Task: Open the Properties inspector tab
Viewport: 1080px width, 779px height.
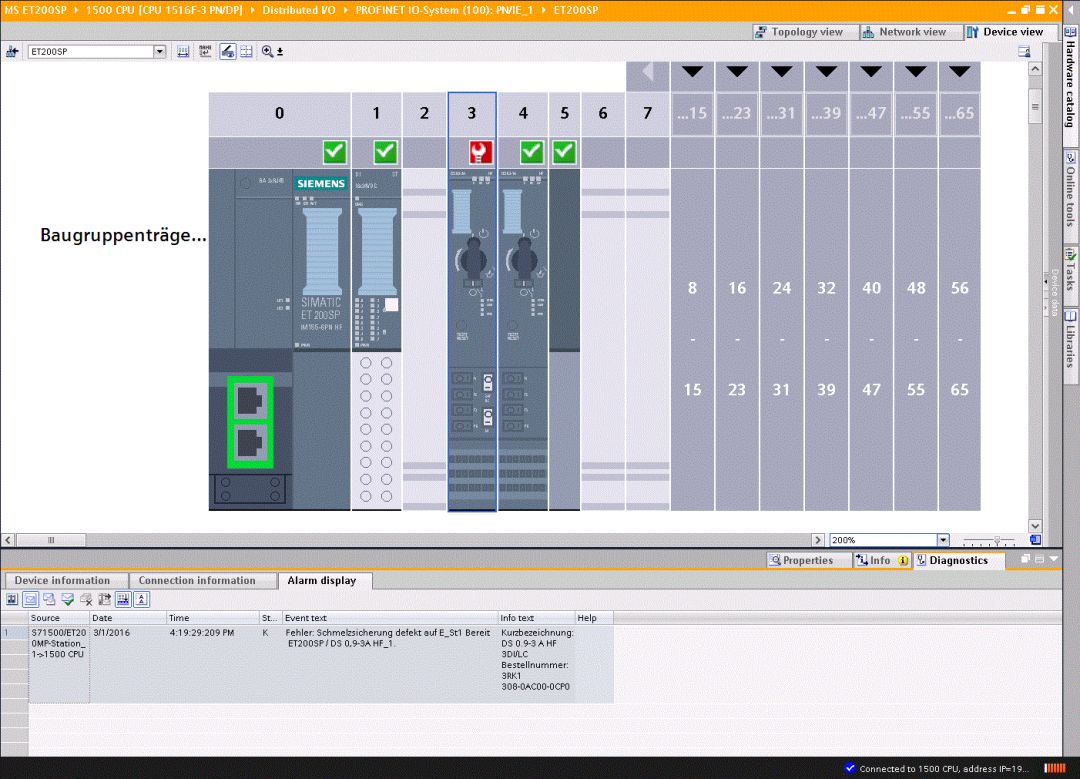Action: tap(802, 561)
